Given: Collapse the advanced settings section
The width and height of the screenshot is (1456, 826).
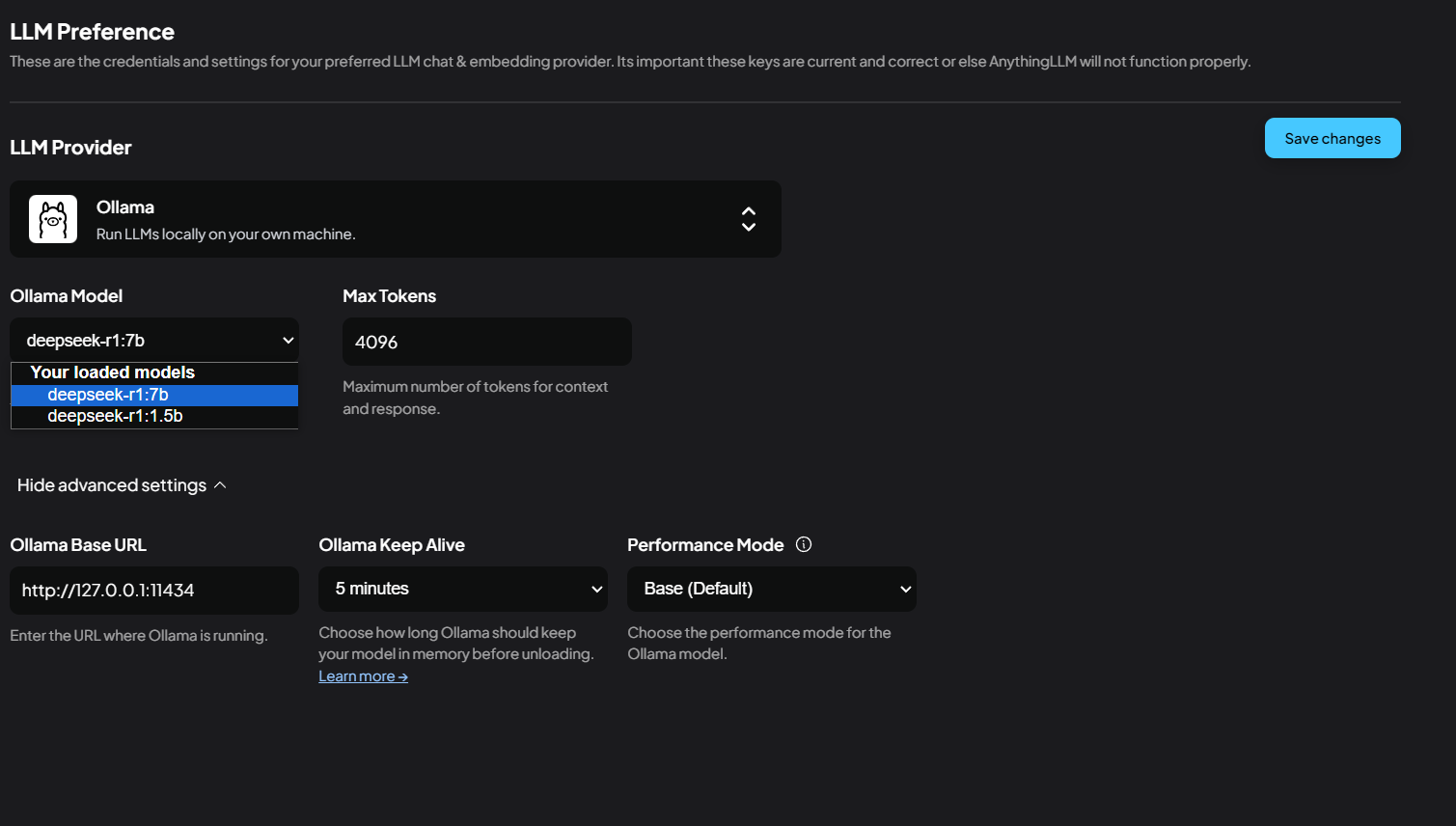Looking at the screenshot, I should (x=122, y=485).
